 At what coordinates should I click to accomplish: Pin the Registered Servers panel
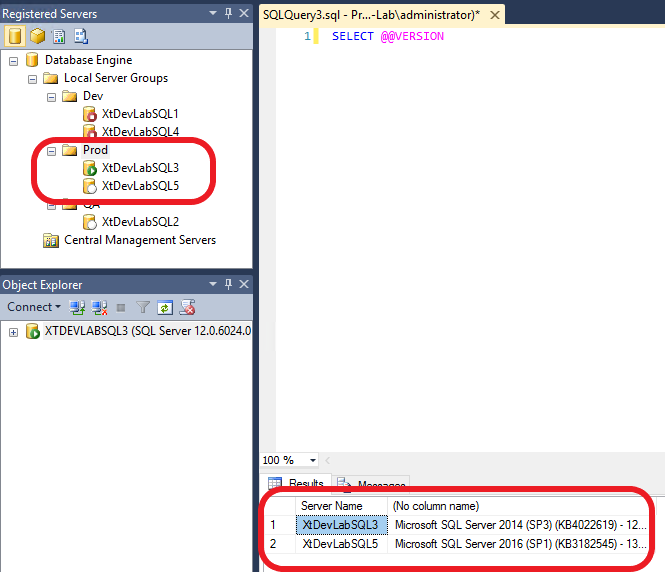pyautogui.click(x=228, y=13)
